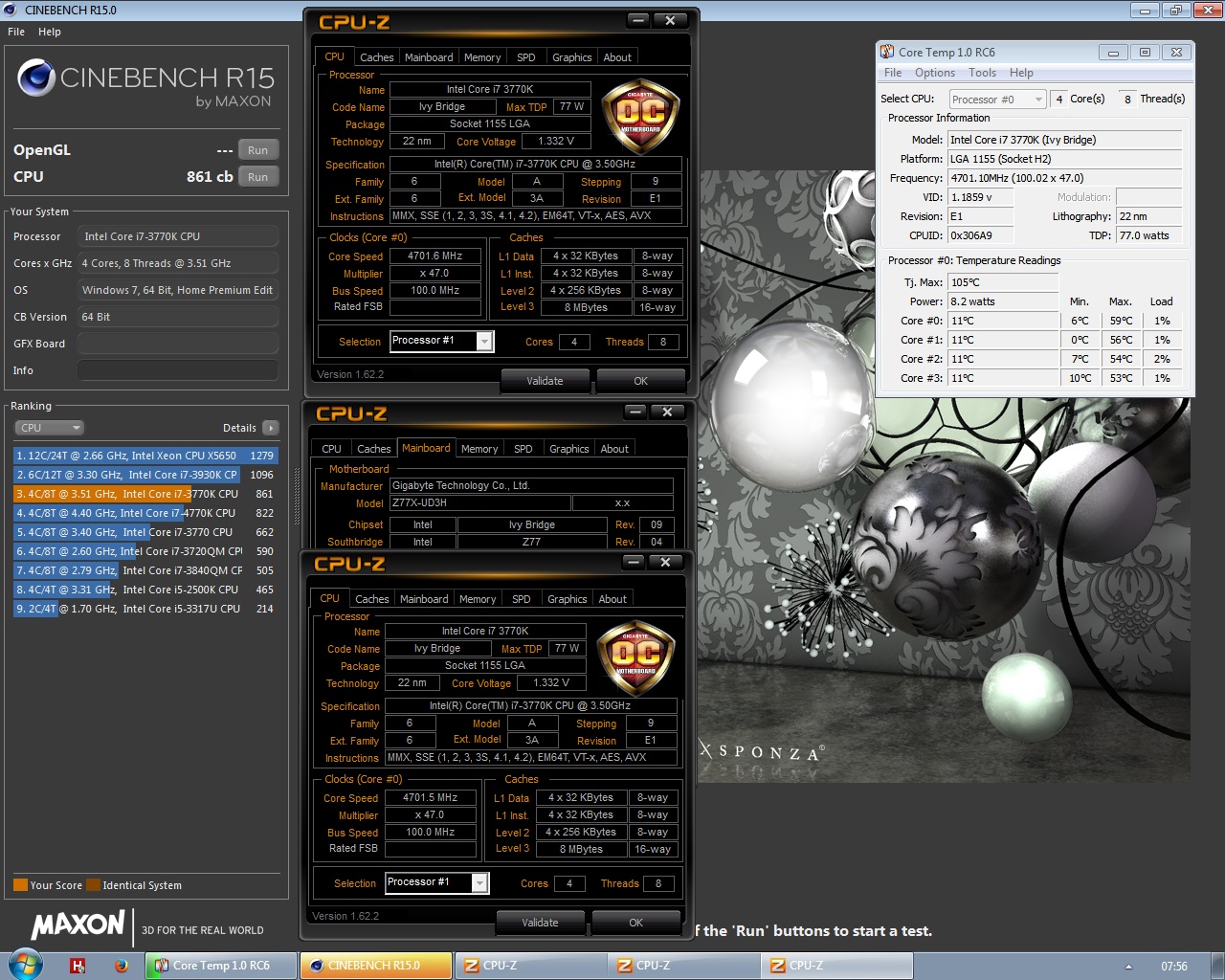
Task: Select CPU tab in middle CPU-Z window
Action: [x=331, y=449]
